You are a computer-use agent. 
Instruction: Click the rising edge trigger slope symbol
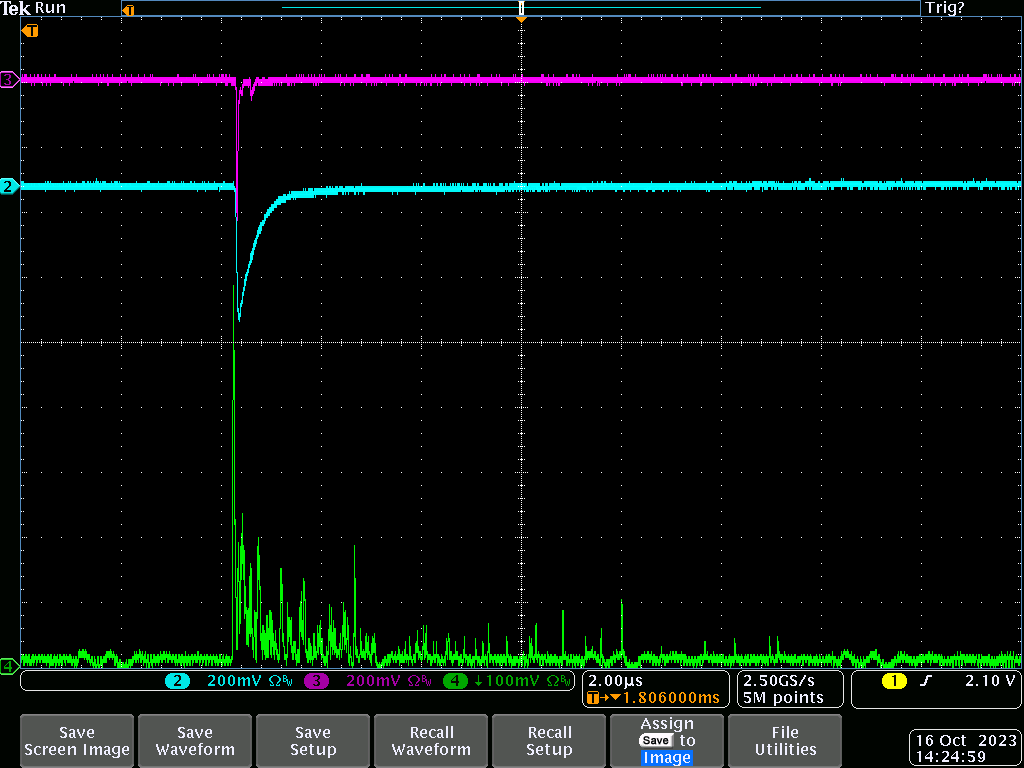(x=925, y=681)
